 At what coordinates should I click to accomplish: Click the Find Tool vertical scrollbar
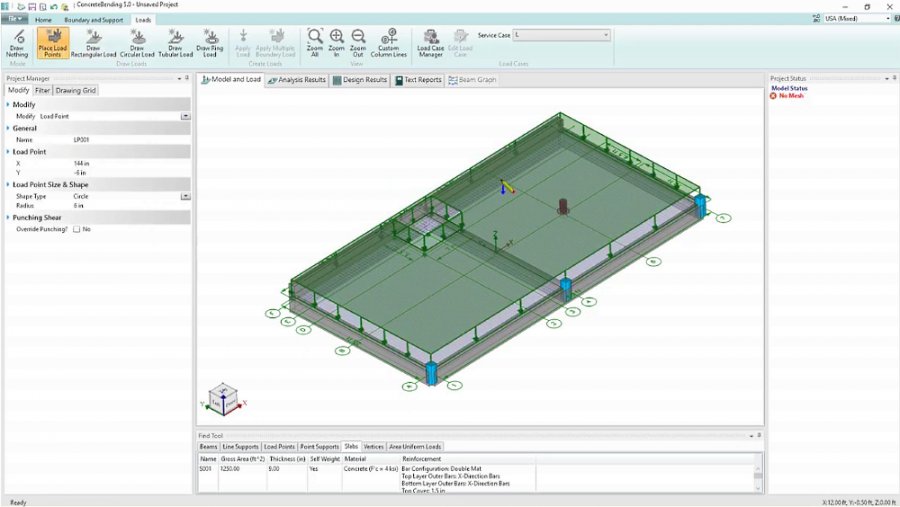[758, 478]
